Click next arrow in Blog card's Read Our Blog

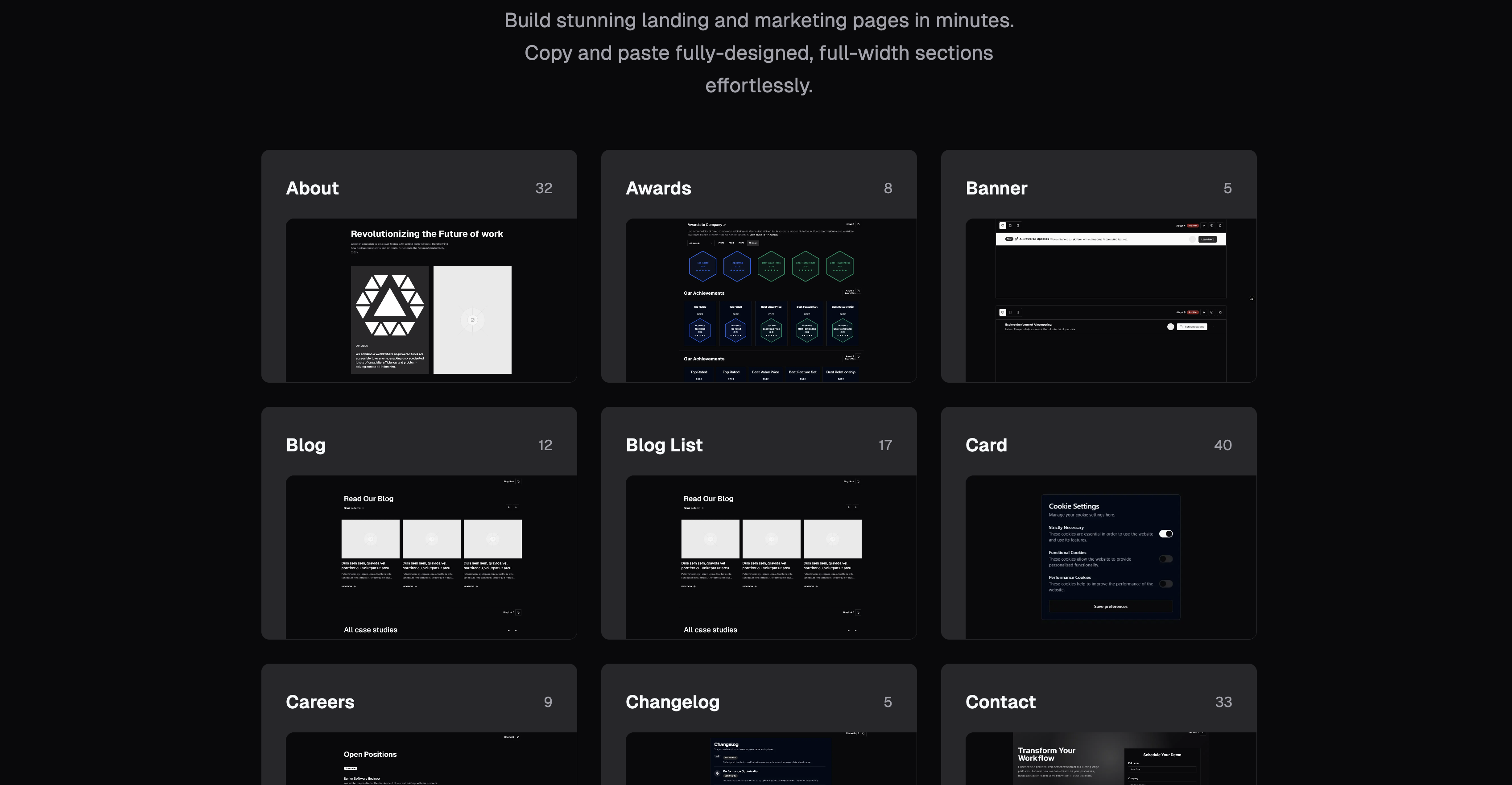pyautogui.click(x=516, y=507)
